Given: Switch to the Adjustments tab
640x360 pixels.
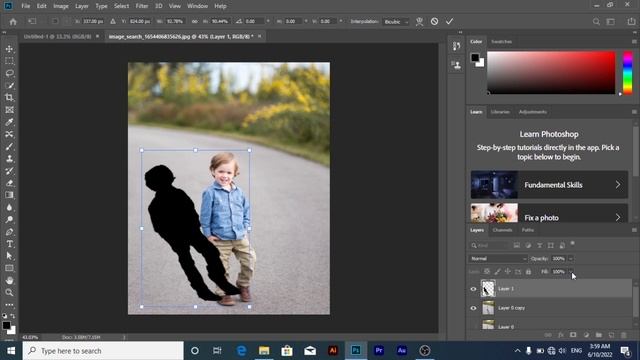Looking at the screenshot, I should click(x=533, y=112).
